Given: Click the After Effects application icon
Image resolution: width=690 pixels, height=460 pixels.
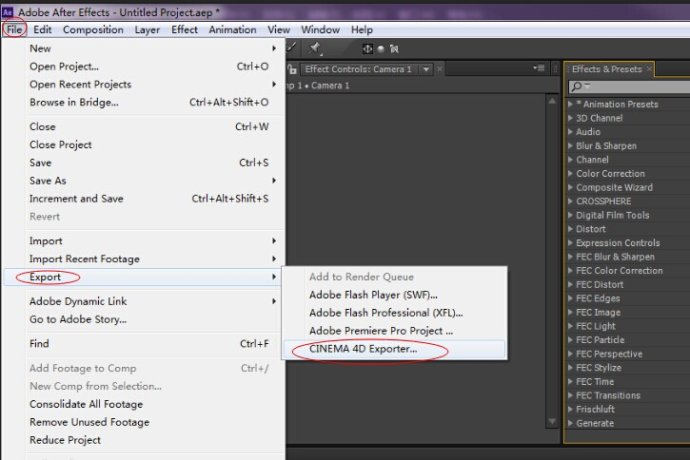Looking at the screenshot, I should [x=7, y=12].
